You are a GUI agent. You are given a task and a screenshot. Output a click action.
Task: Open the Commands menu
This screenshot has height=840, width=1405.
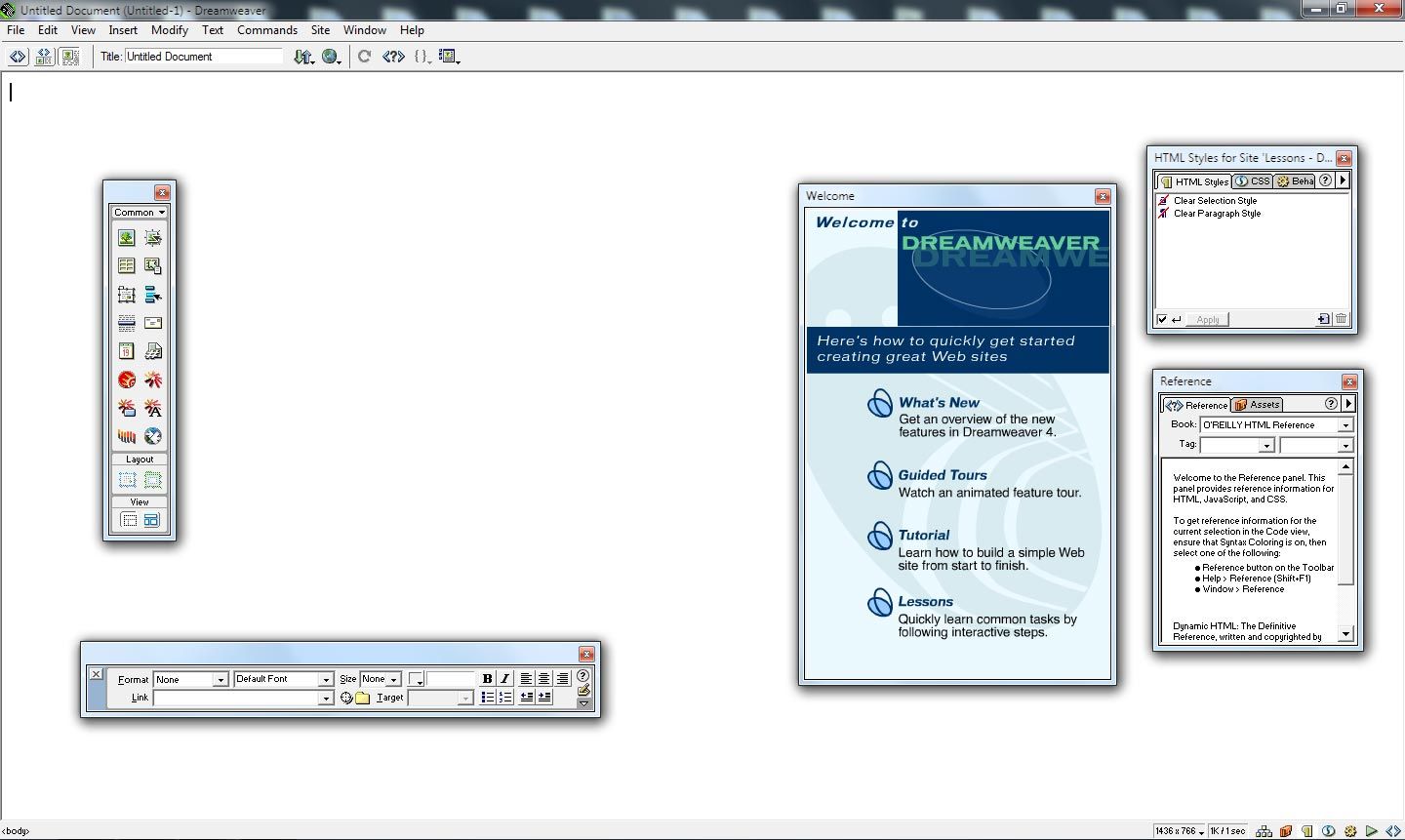pos(267,30)
